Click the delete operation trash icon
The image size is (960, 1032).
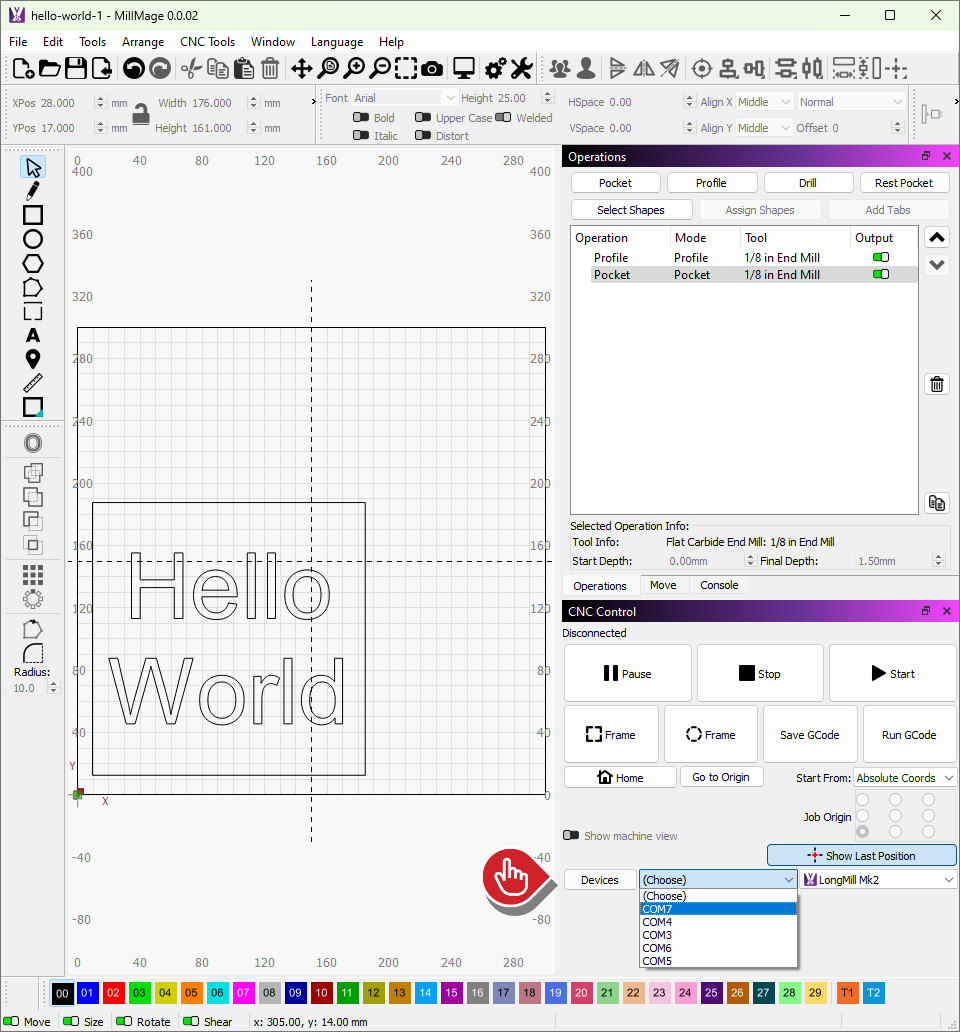click(x=937, y=385)
